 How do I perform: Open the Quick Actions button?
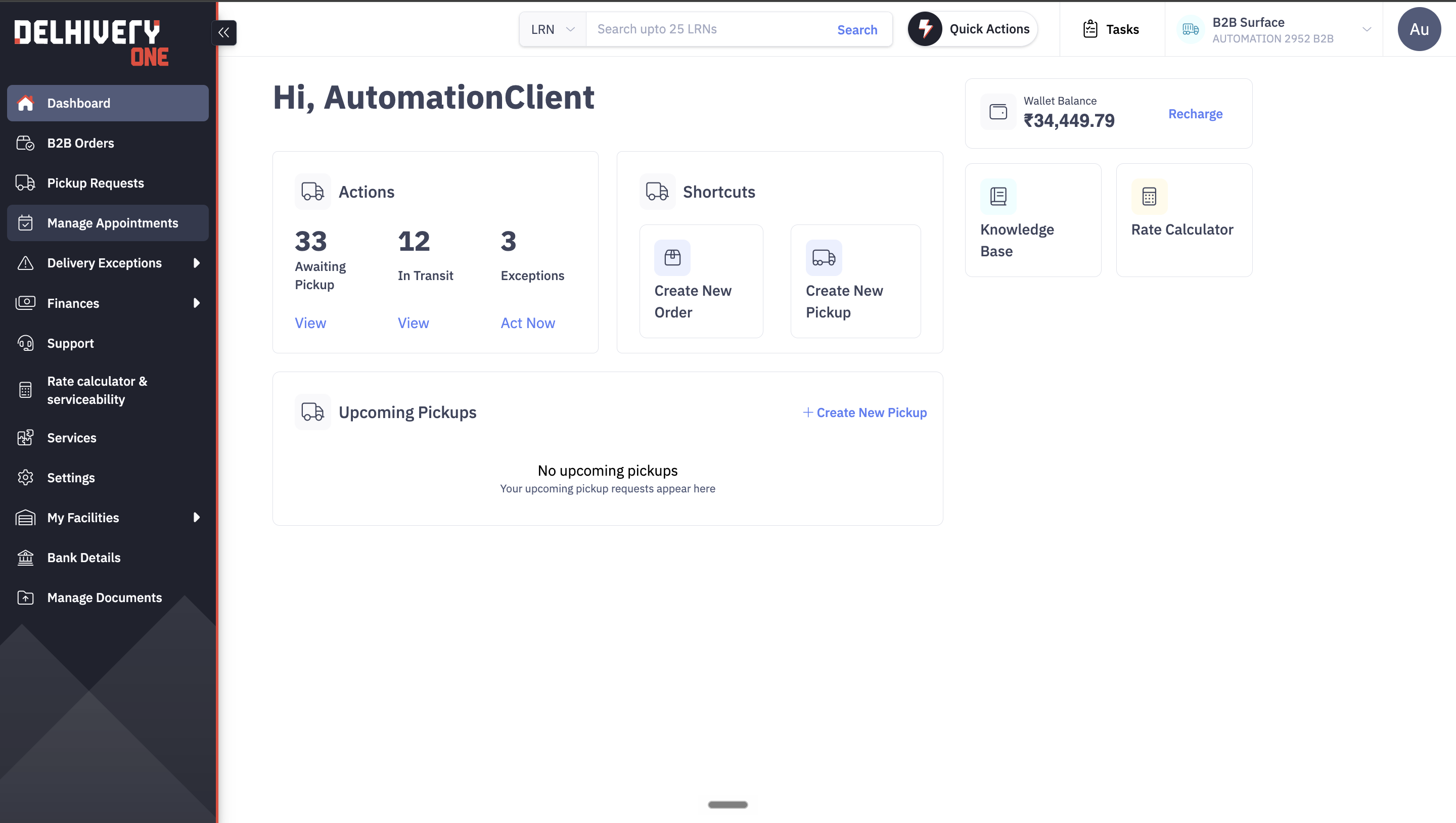tap(973, 29)
